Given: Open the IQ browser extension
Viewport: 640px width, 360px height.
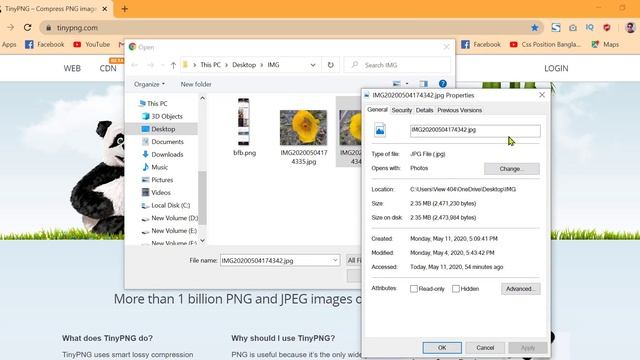Looking at the screenshot, I should coord(589,28).
